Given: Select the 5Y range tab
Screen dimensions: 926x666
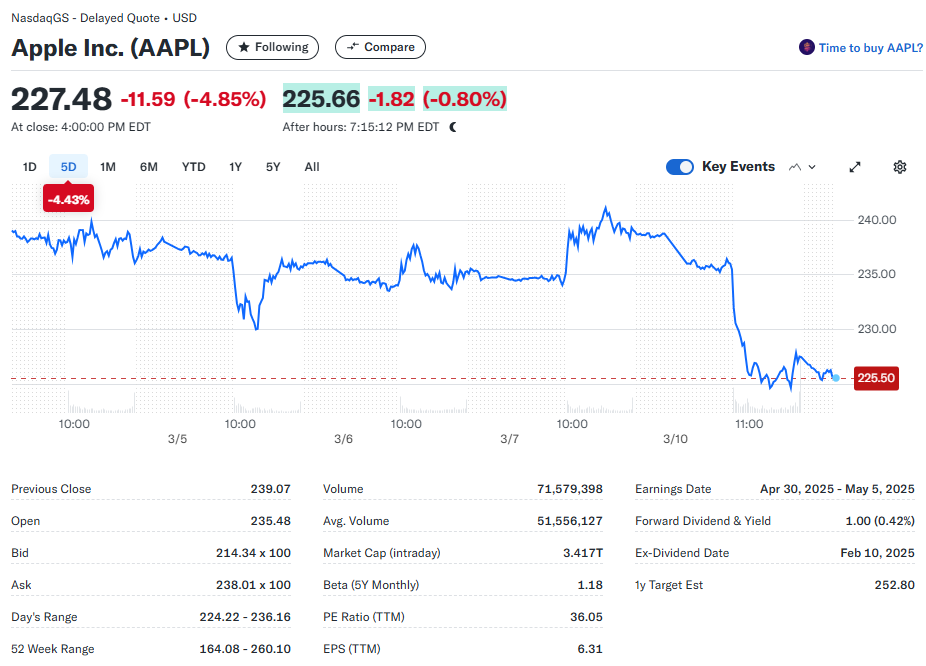Looking at the screenshot, I should click(x=273, y=167).
